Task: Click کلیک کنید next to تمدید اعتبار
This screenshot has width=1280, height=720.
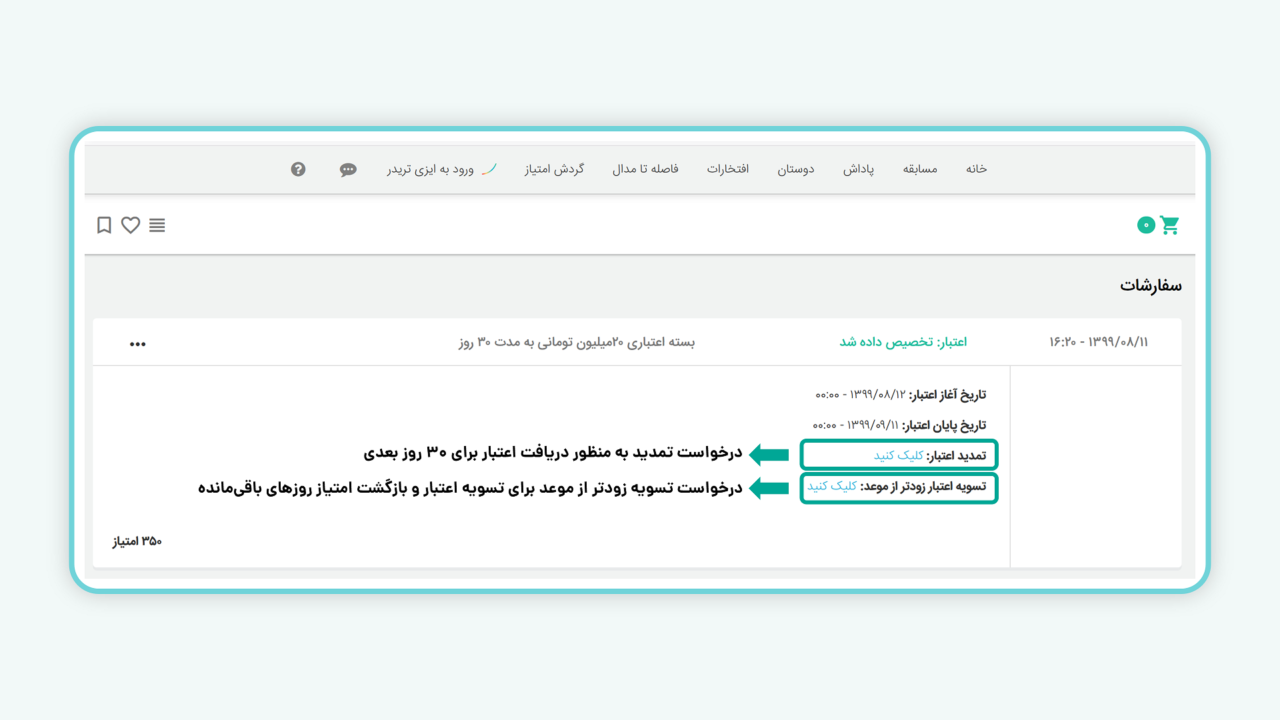Action: [898, 455]
